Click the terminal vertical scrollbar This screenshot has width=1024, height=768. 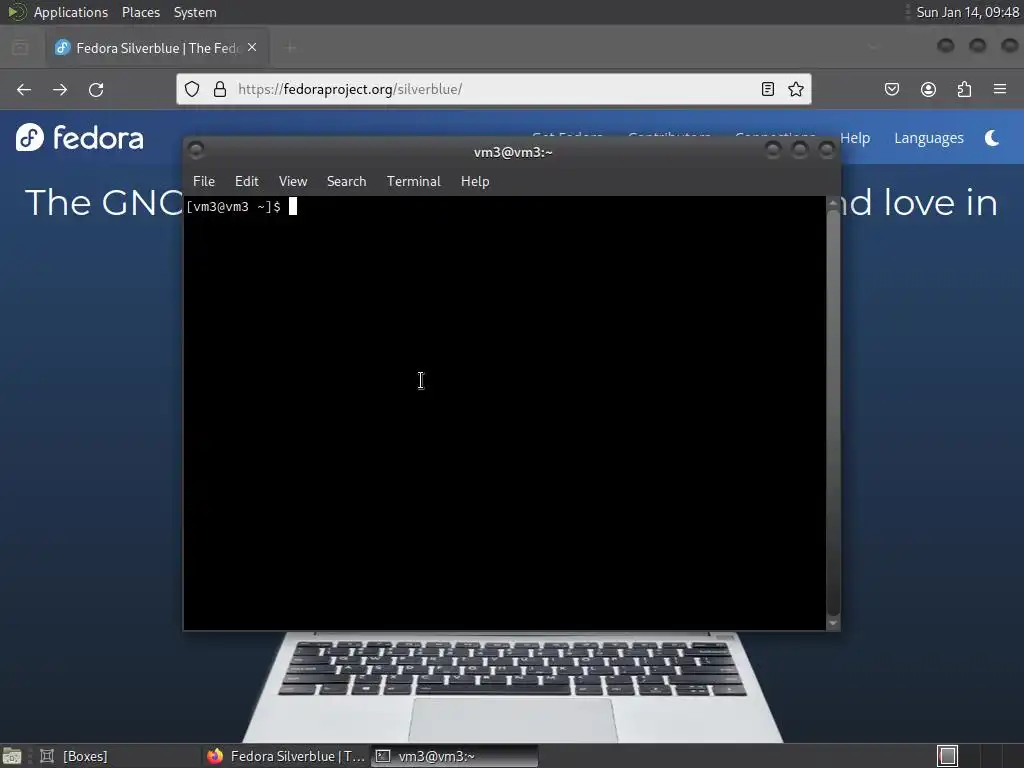[833, 411]
